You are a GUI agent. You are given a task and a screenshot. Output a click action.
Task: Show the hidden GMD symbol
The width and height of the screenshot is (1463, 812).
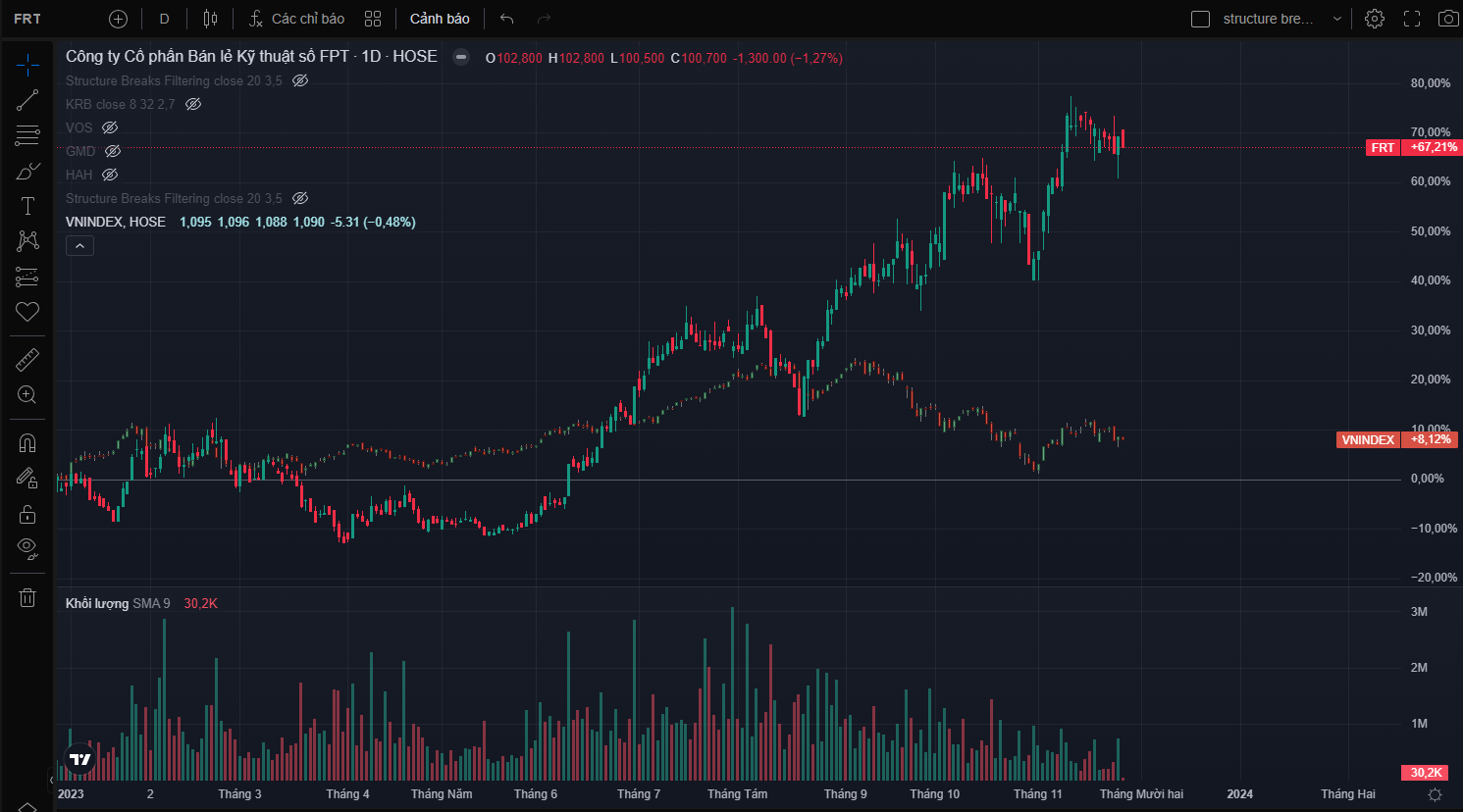click(x=113, y=151)
